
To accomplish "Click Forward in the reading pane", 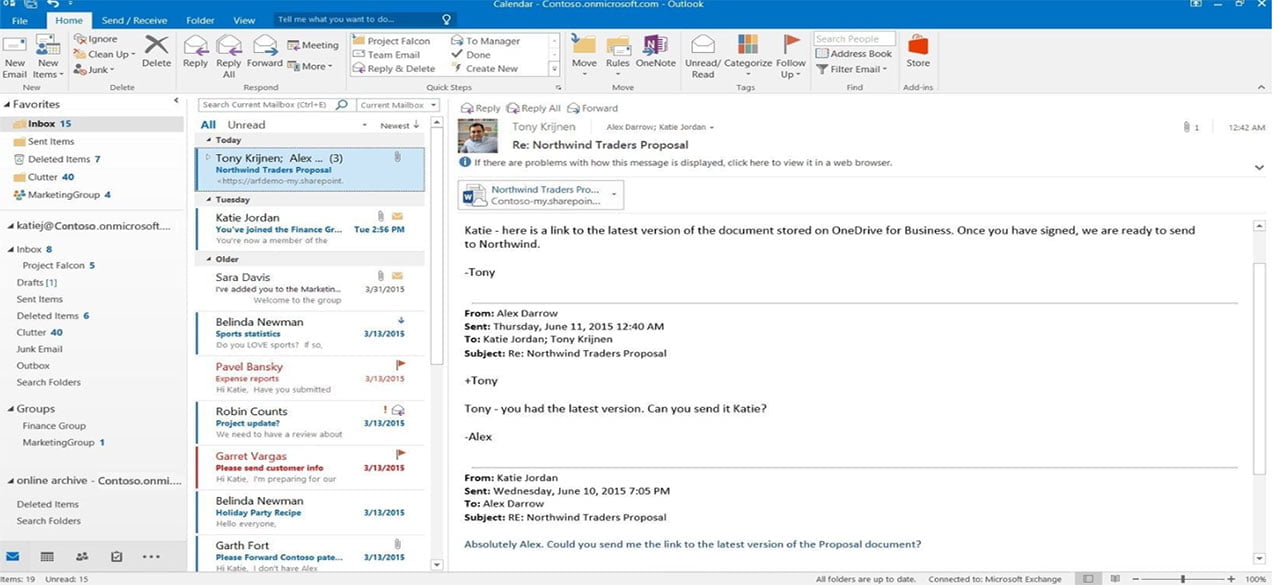I will (593, 108).
